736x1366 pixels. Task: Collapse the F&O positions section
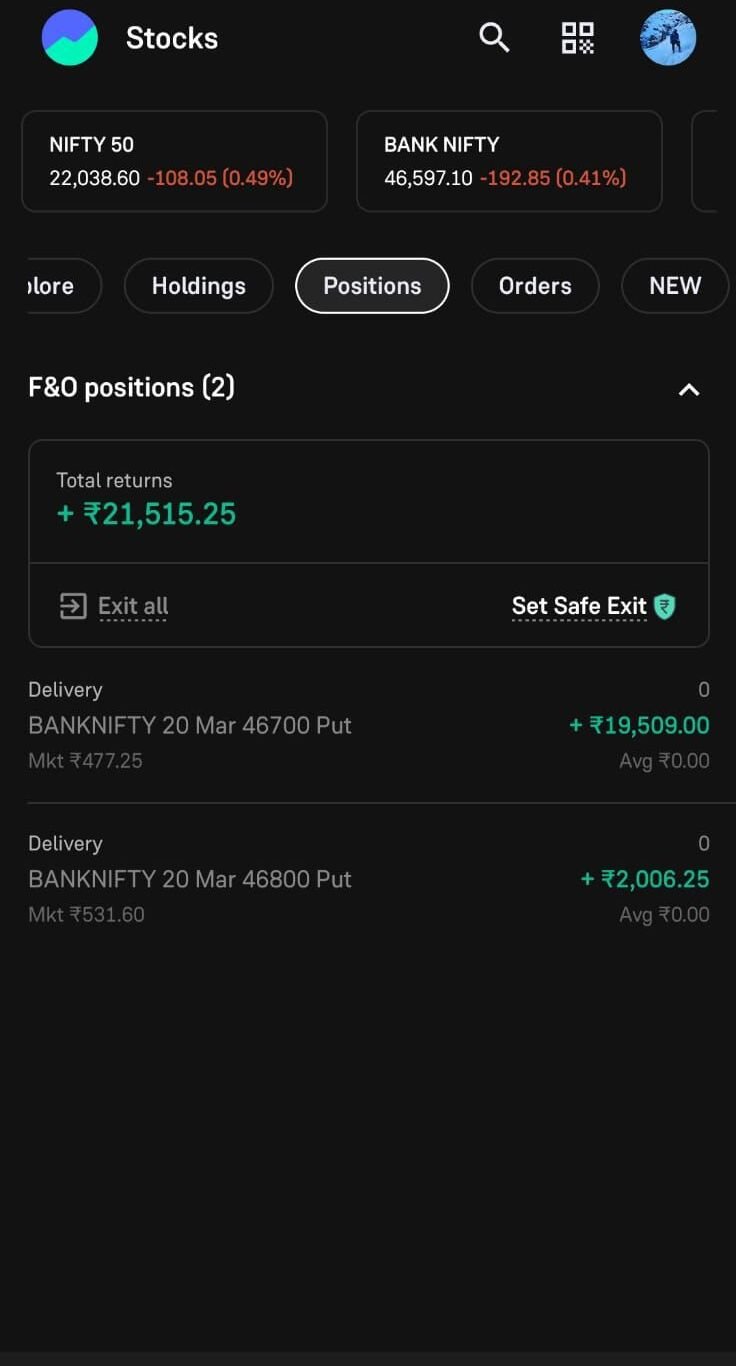pos(689,389)
